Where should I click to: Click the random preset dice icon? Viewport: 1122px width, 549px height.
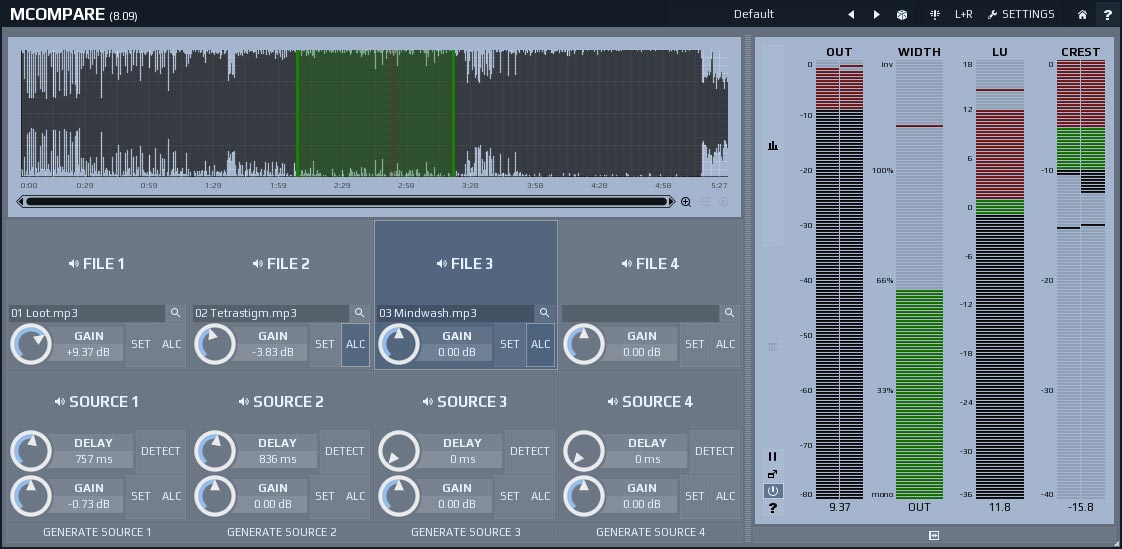(x=901, y=15)
